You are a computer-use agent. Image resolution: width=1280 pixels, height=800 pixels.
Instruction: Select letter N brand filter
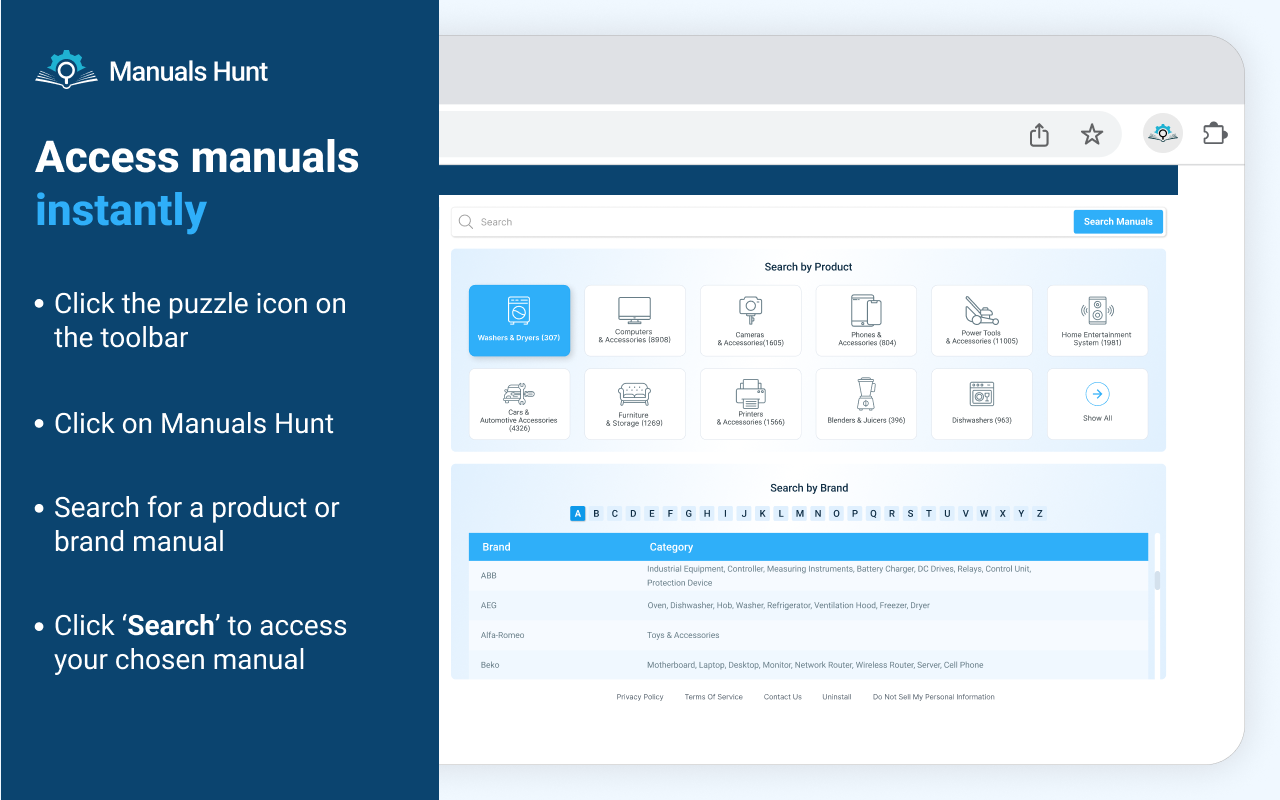(818, 514)
